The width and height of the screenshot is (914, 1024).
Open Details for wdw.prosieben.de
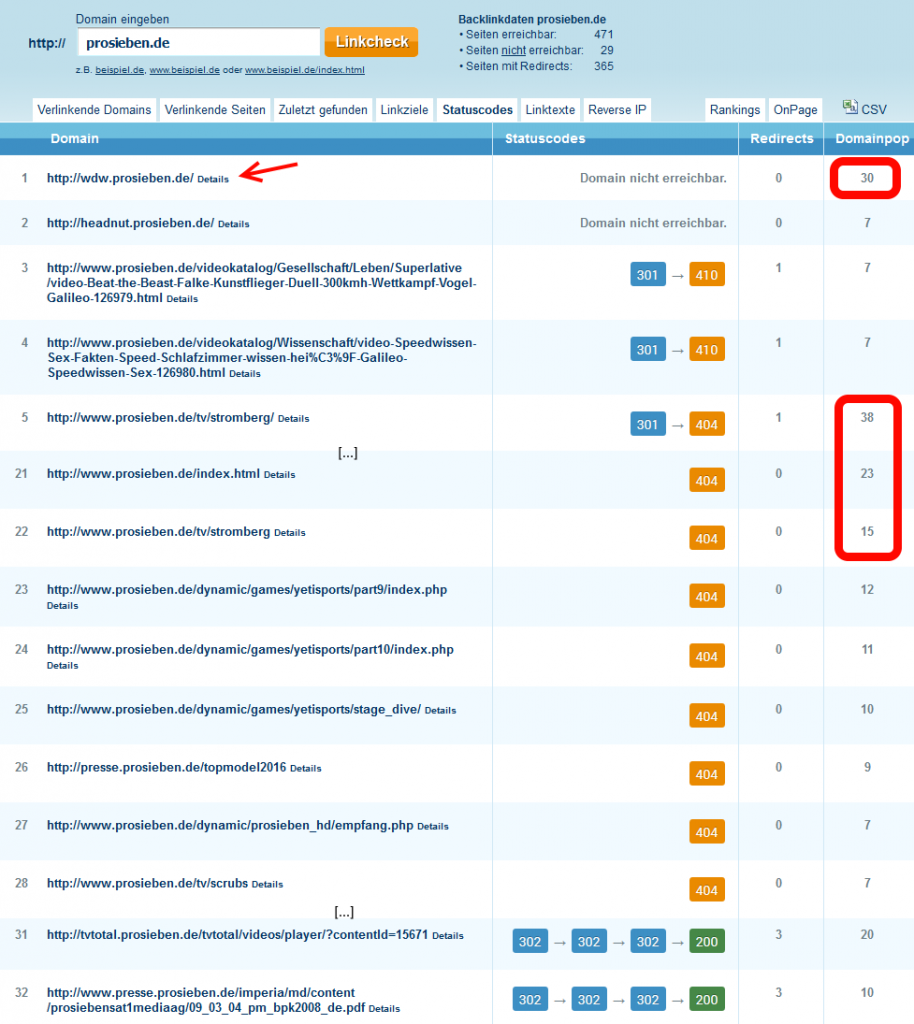click(x=213, y=179)
